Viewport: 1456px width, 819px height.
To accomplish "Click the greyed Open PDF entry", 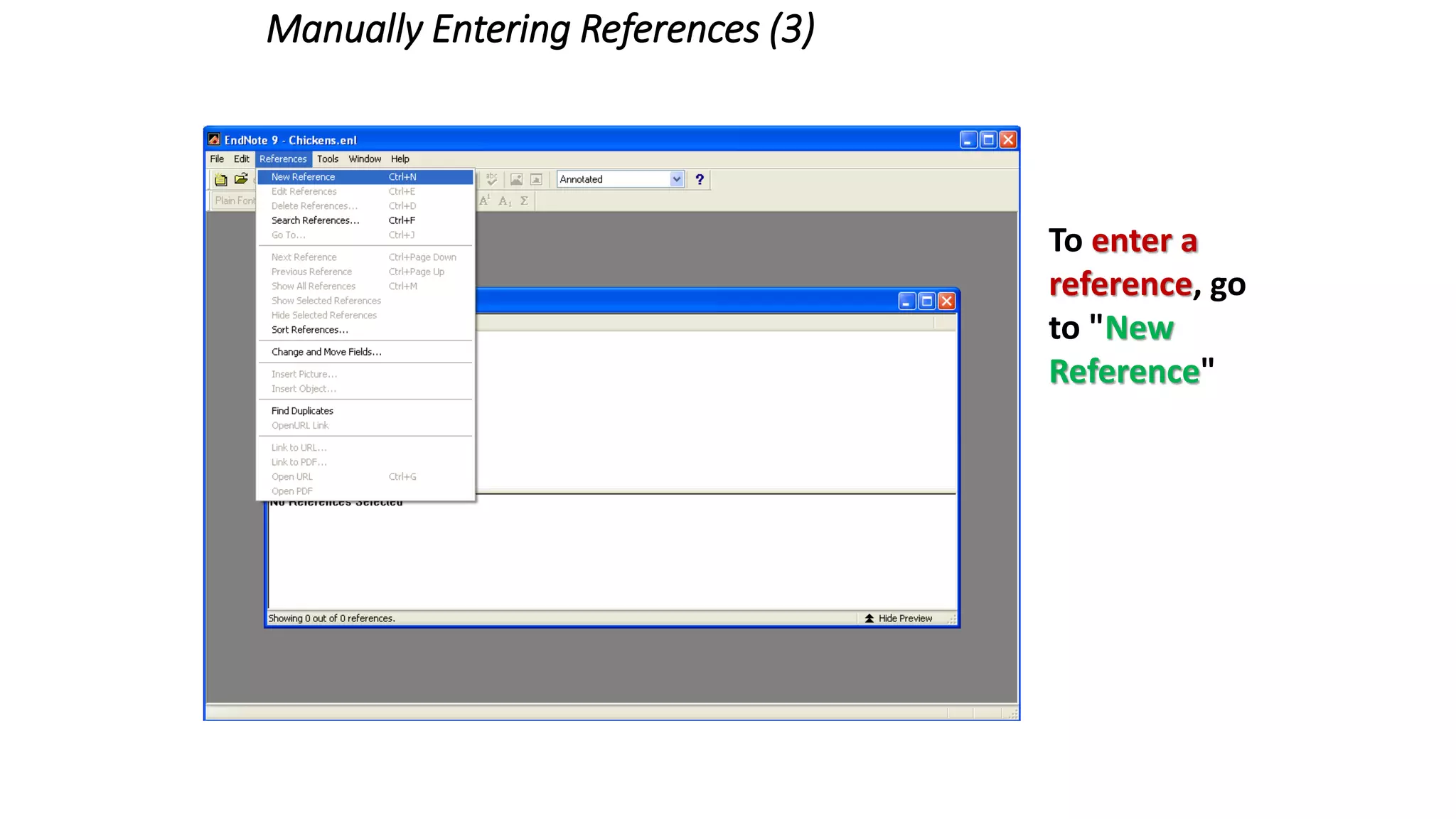I will pyautogui.click(x=365, y=491).
